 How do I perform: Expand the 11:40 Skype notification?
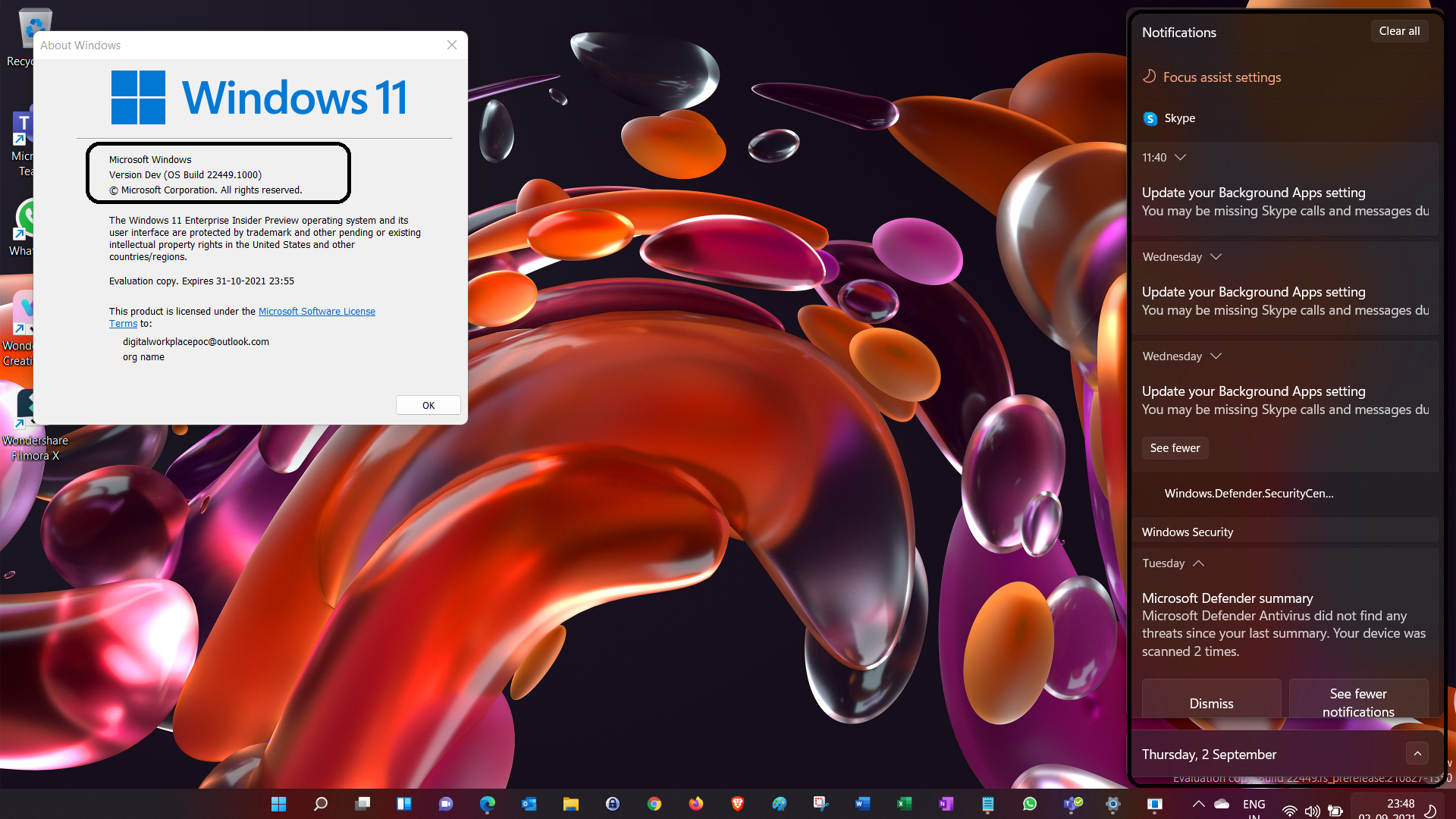1180,158
